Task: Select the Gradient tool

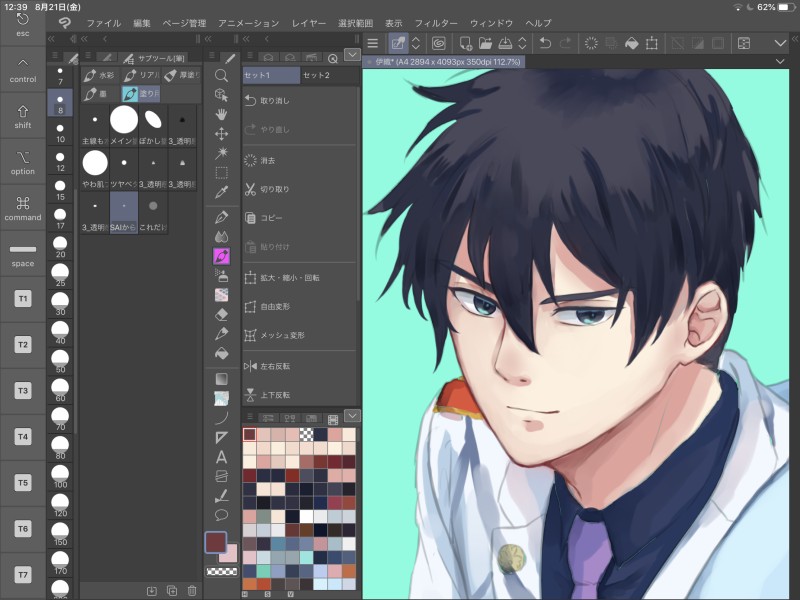Action: (221, 379)
